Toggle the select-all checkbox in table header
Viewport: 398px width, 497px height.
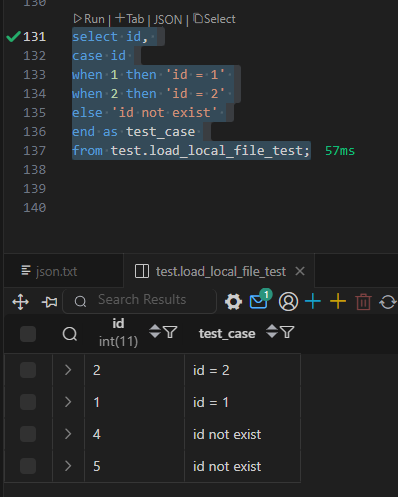coord(28,334)
